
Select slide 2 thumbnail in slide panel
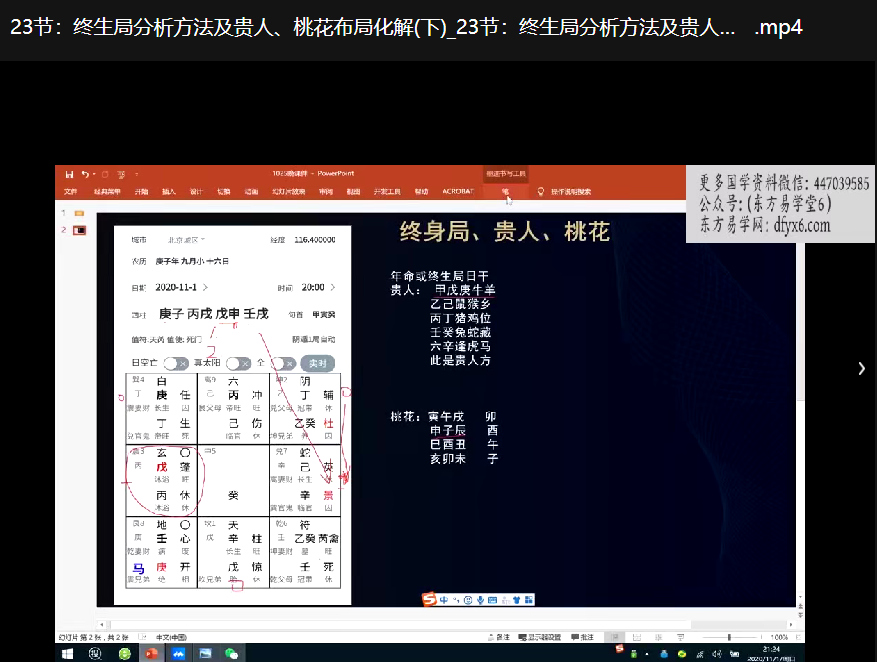click(x=80, y=230)
